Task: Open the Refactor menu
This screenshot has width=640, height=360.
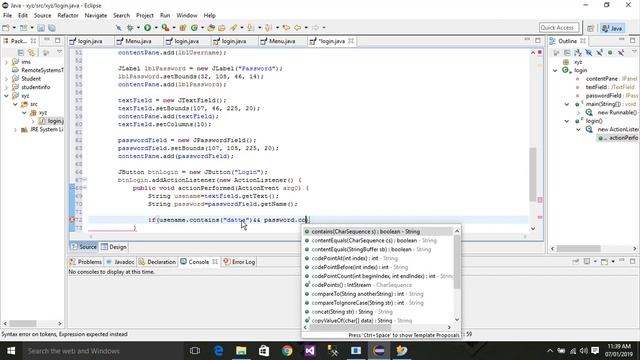Action: [68, 16]
